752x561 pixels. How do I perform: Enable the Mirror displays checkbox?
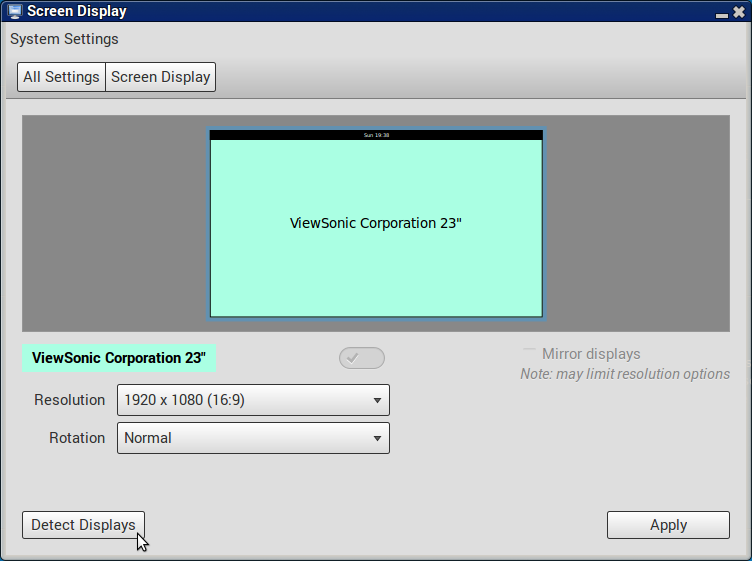coord(529,354)
